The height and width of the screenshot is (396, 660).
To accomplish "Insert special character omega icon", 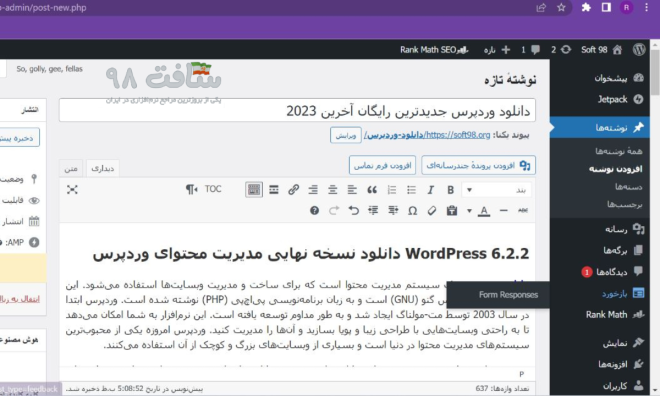I will [412, 210].
